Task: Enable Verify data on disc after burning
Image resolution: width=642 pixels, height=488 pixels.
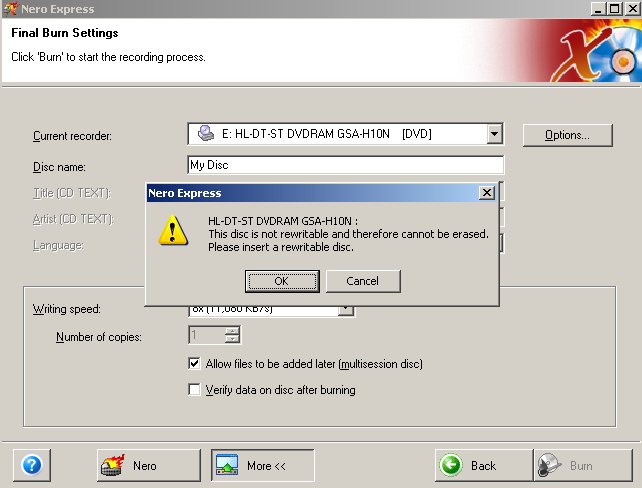Action: coord(195,390)
